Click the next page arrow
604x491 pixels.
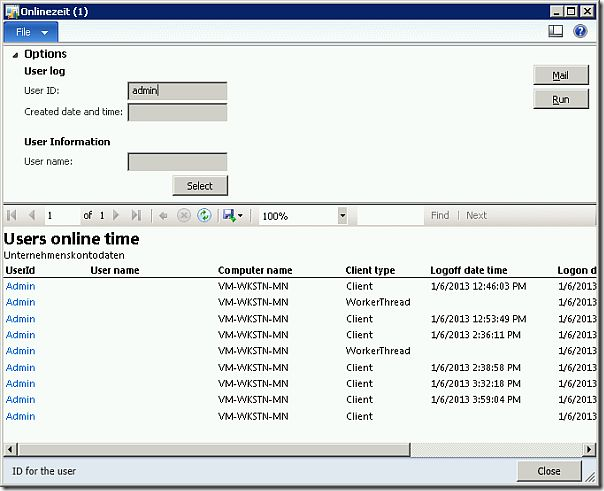coord(117,215)
